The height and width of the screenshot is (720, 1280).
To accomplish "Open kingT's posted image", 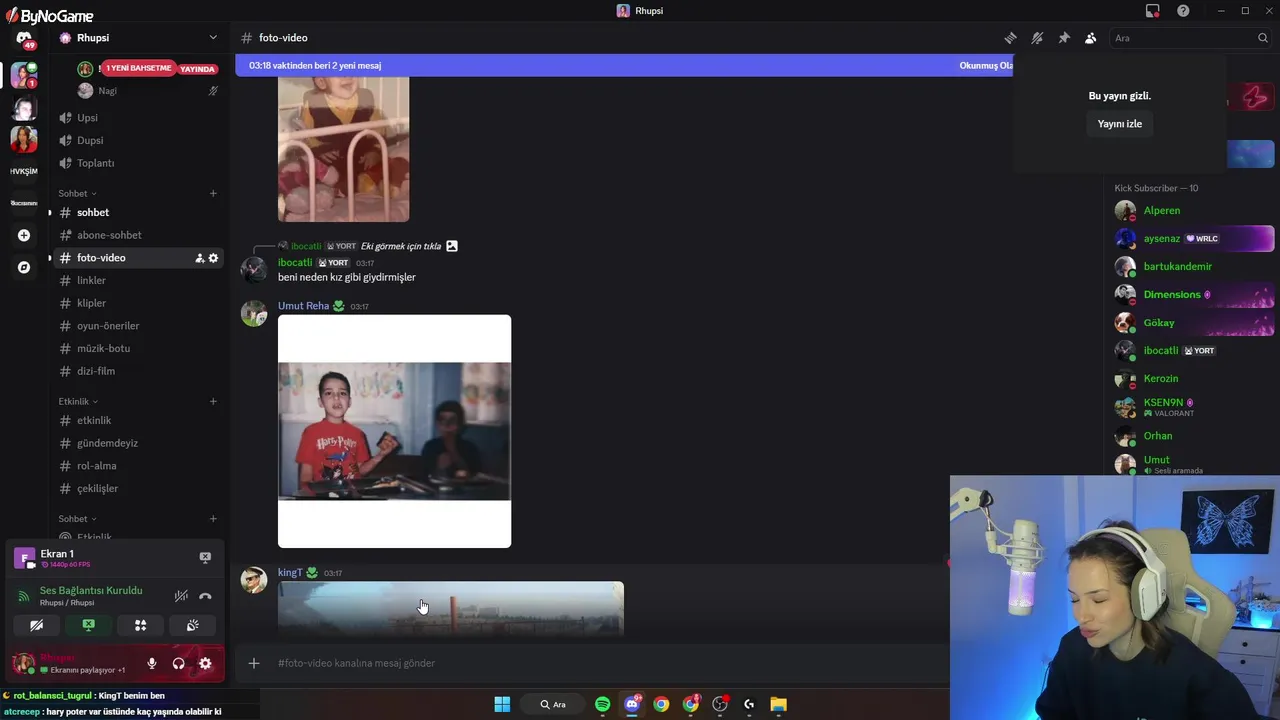I will coord(451,608).
